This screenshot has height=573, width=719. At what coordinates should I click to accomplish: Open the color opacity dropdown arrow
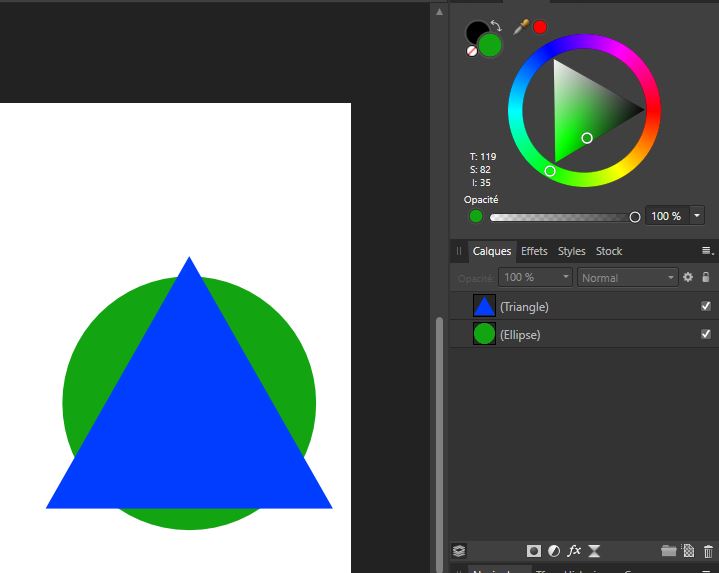pyautogui.click(x=697, y=215)
